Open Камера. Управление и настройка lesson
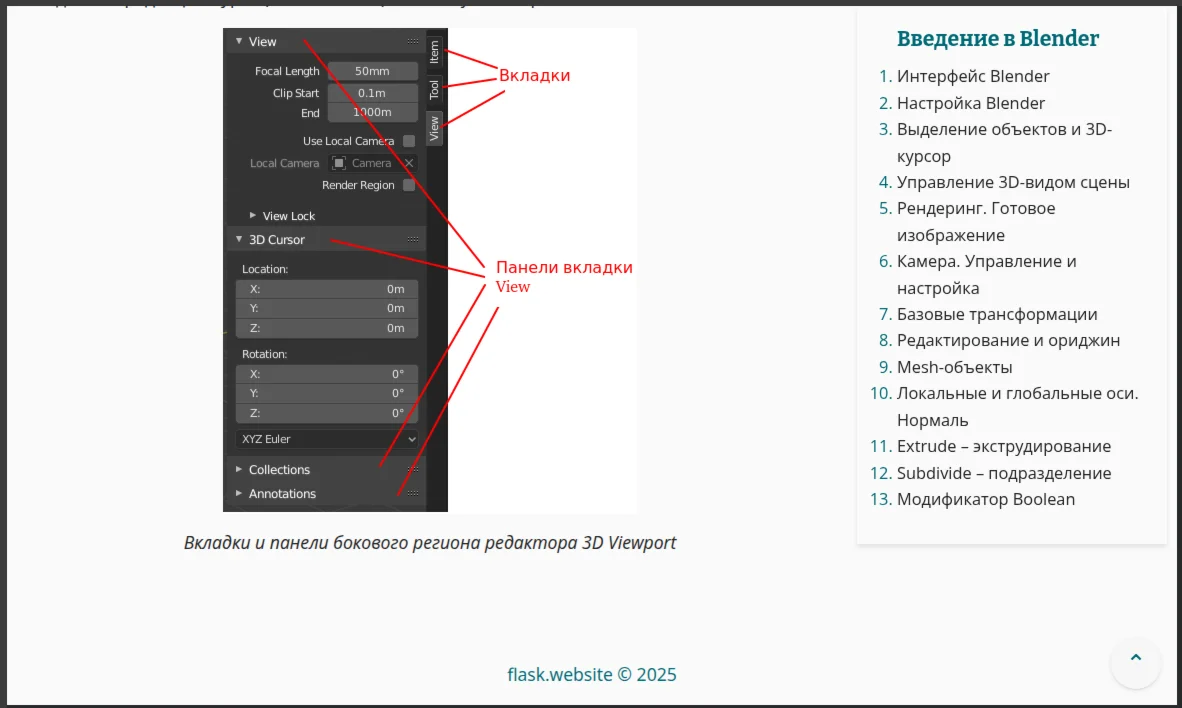Image resolution: width=1182 pixels, height=708 pixels. pos(986,274)
